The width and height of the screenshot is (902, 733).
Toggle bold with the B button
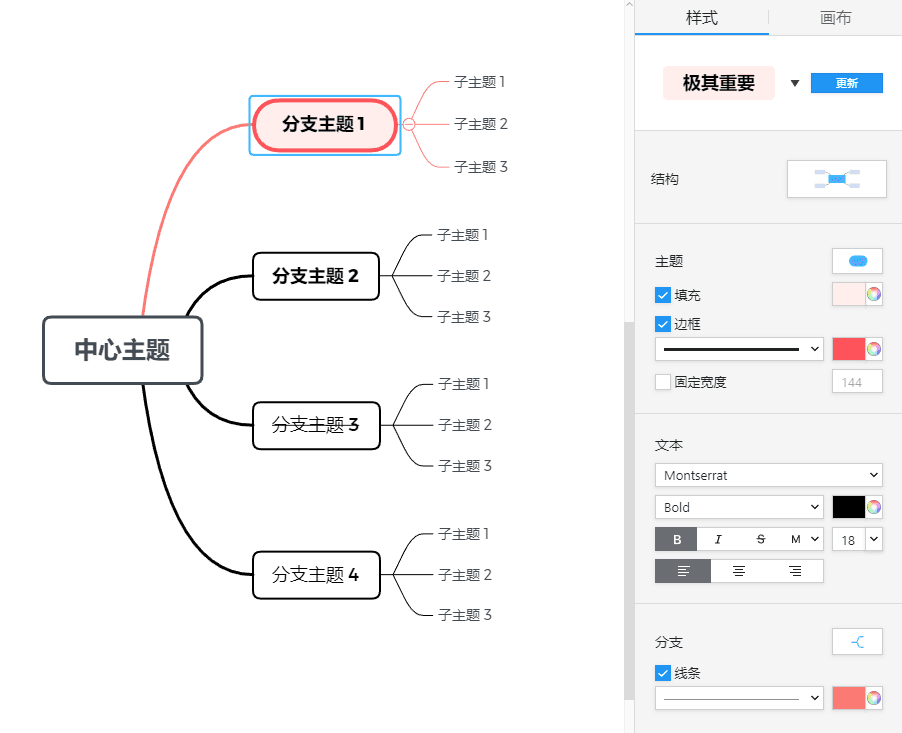click(x=676, y=539)
